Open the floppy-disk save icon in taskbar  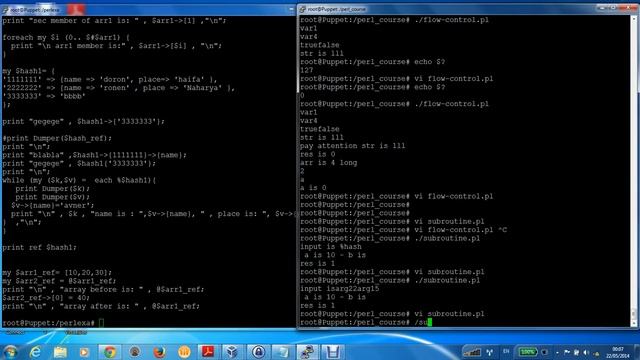click(x=332, y=352)
